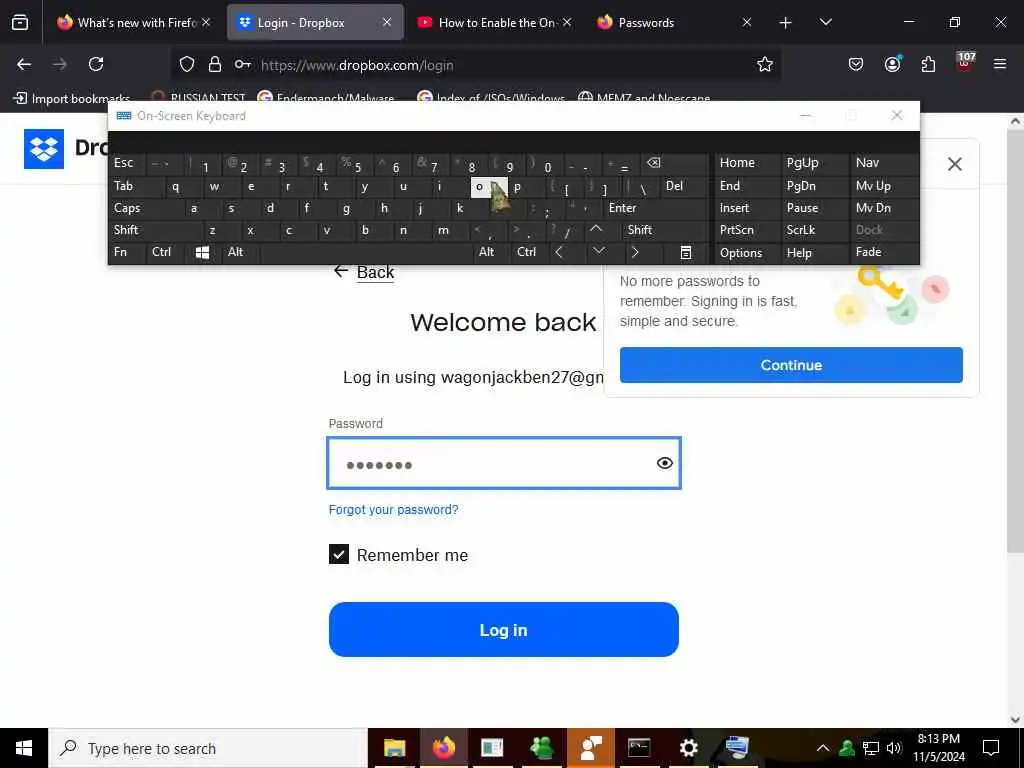
Task: Toggle Caps key on On-Screen Keyboard
Action: pos(146,208)
